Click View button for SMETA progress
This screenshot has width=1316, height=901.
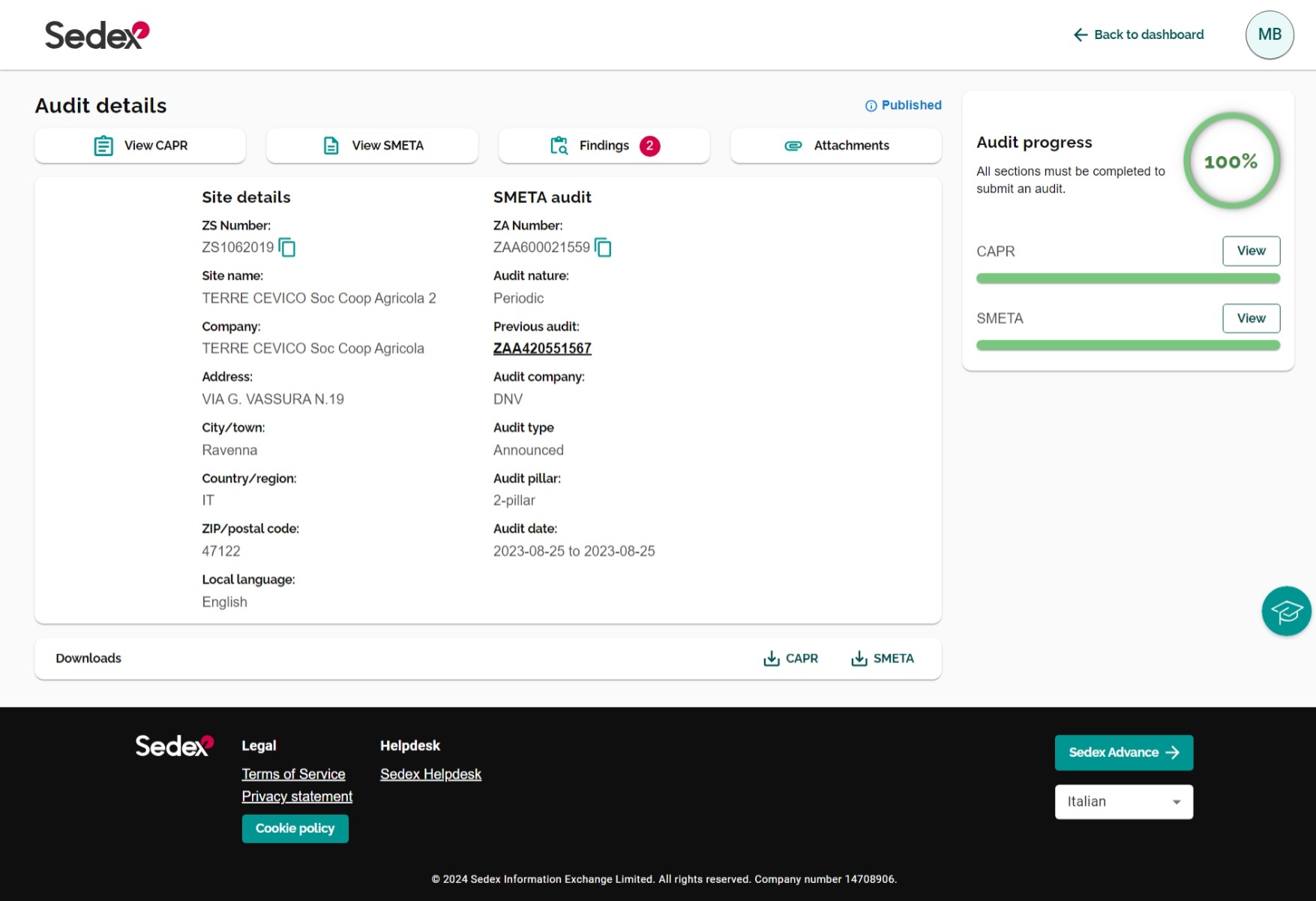(x=1251, y=318)
